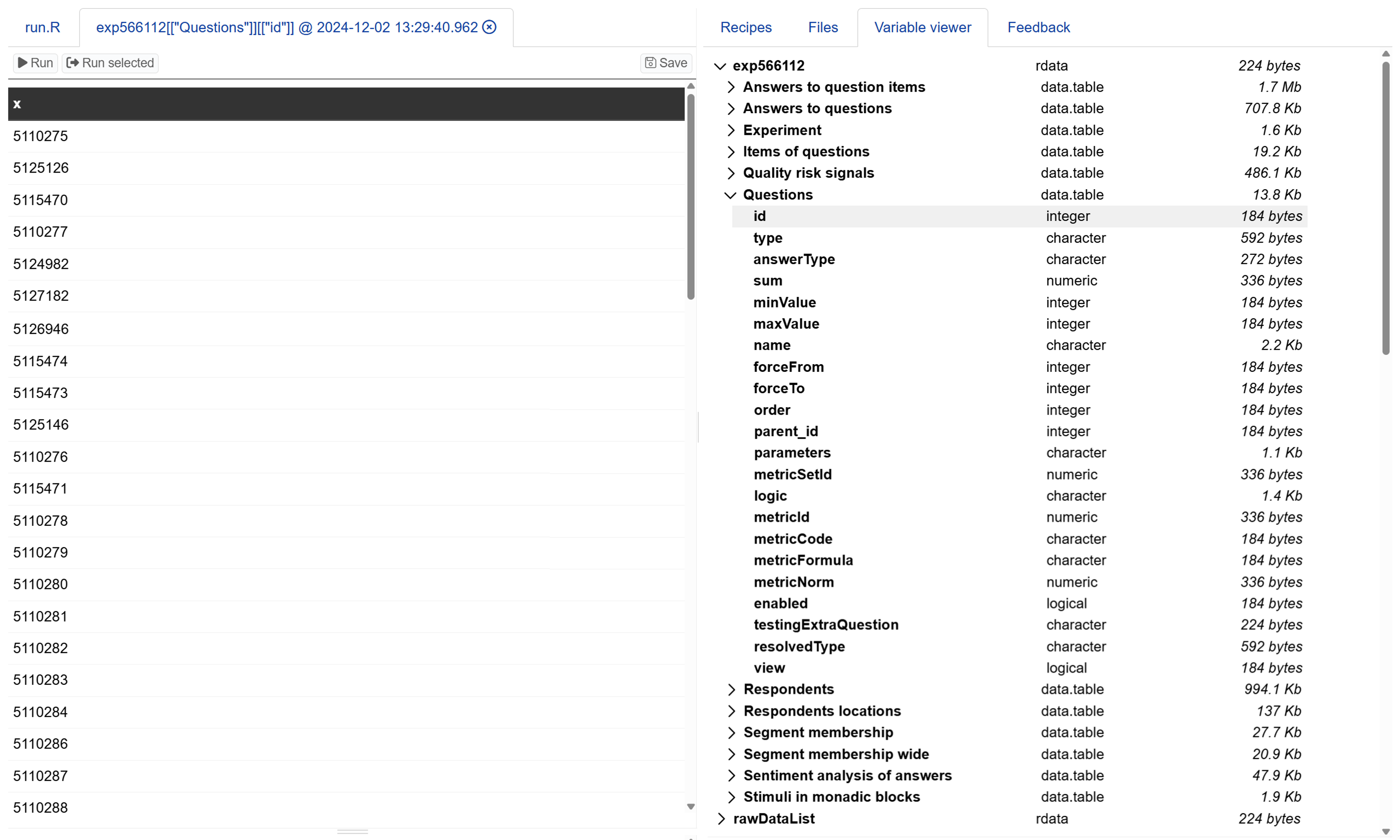Click data table scroll down arrow
The width and height of the screenshot is (1400, 840).
[690, 807]
